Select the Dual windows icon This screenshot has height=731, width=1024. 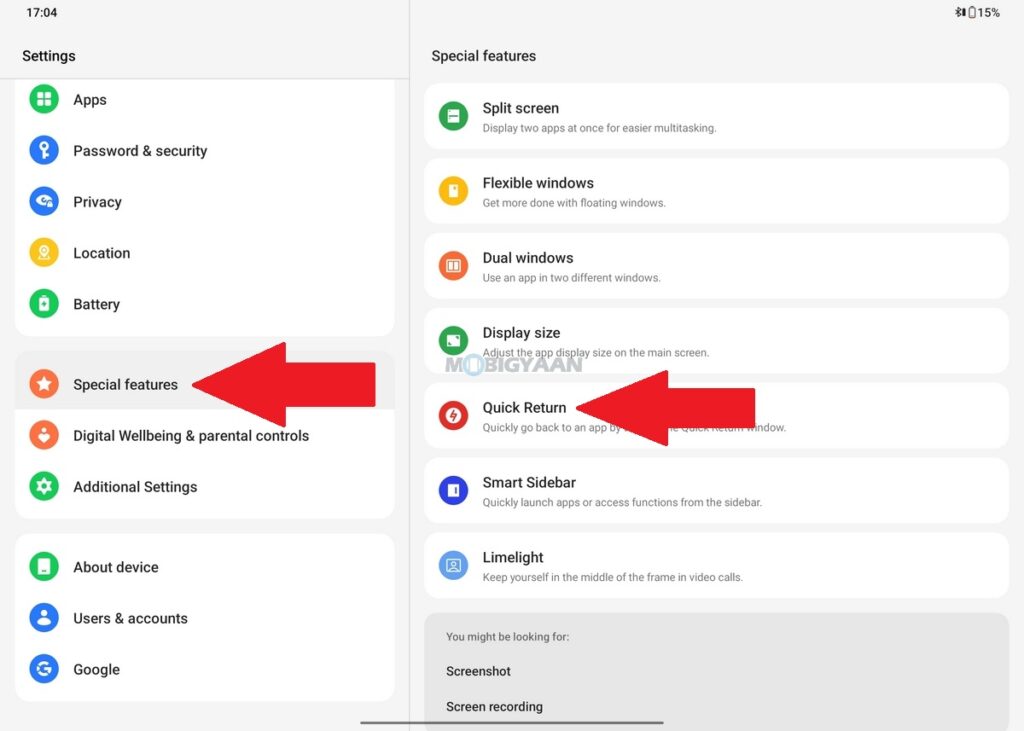(453, 266)
